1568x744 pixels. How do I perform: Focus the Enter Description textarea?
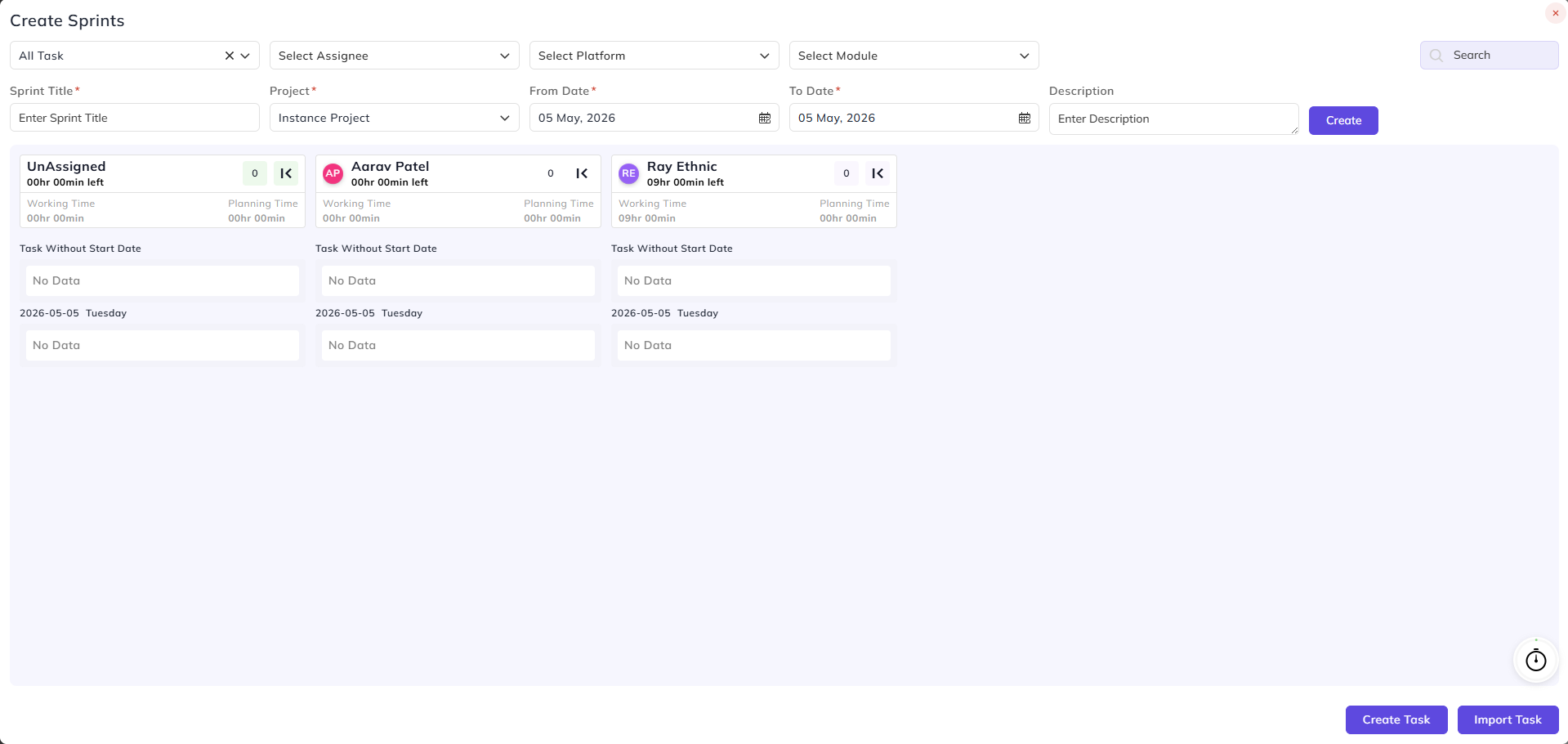pyautogui.click(x=1174, y=119)
